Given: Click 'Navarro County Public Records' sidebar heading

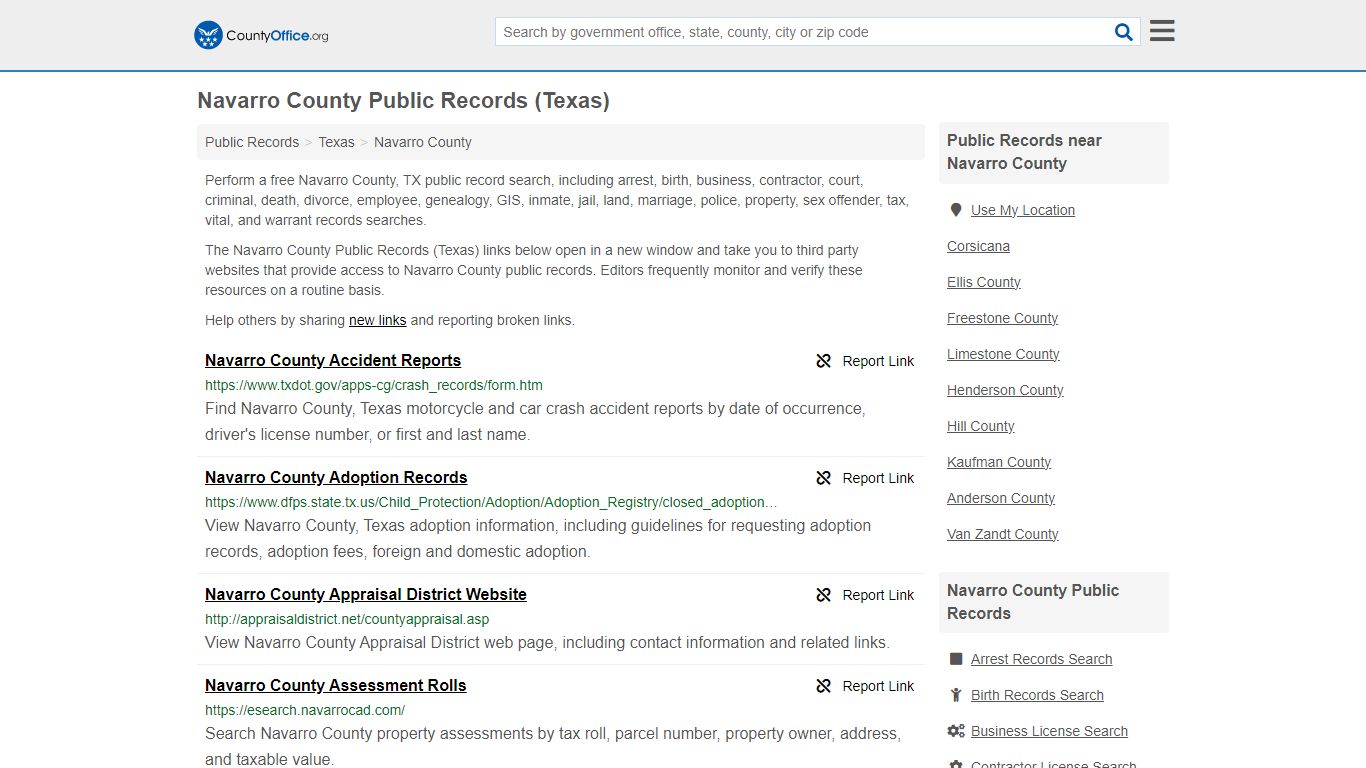Looking at the screenshot, I should 1033,602.
